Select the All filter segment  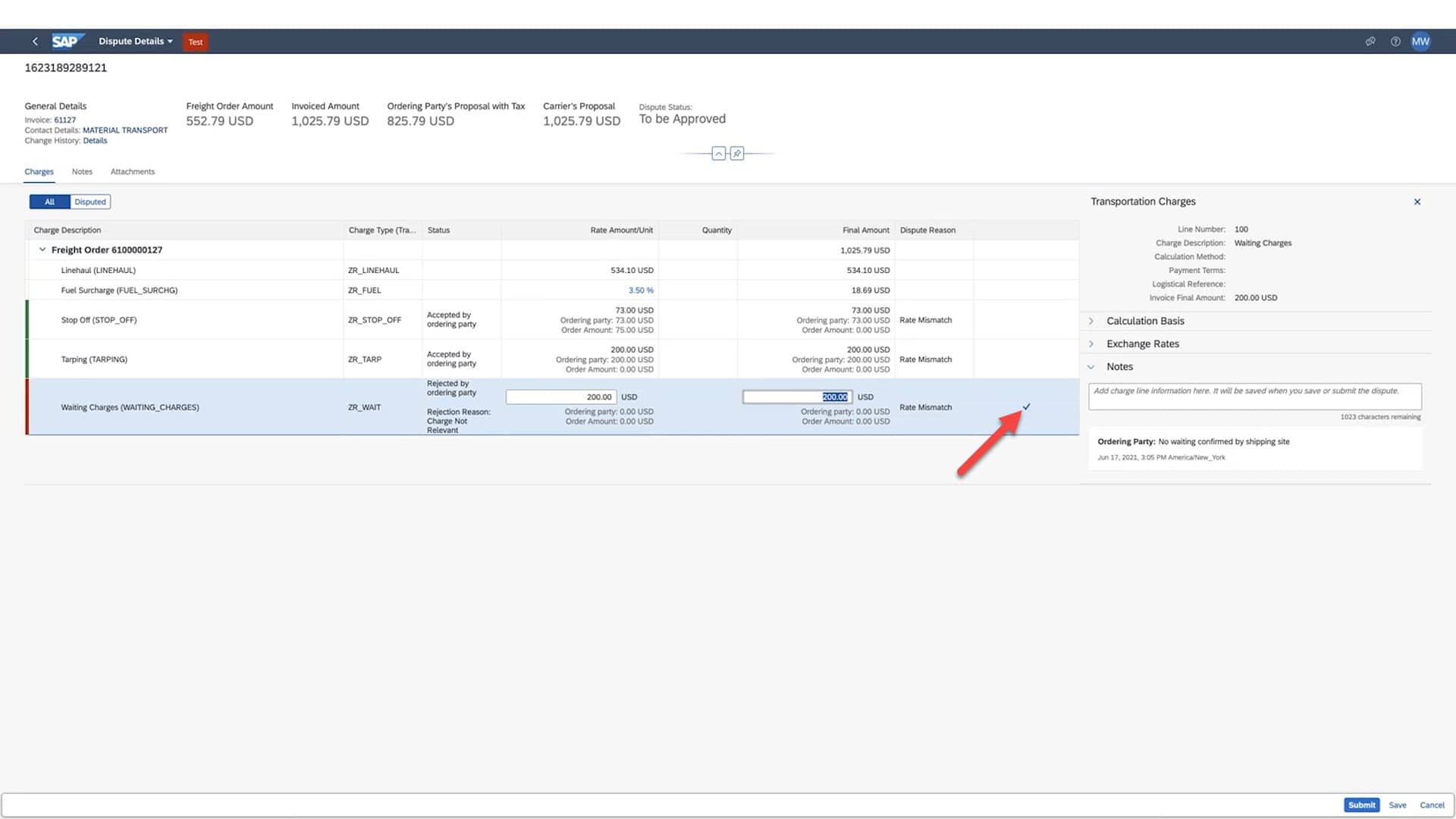pos(49,202)
